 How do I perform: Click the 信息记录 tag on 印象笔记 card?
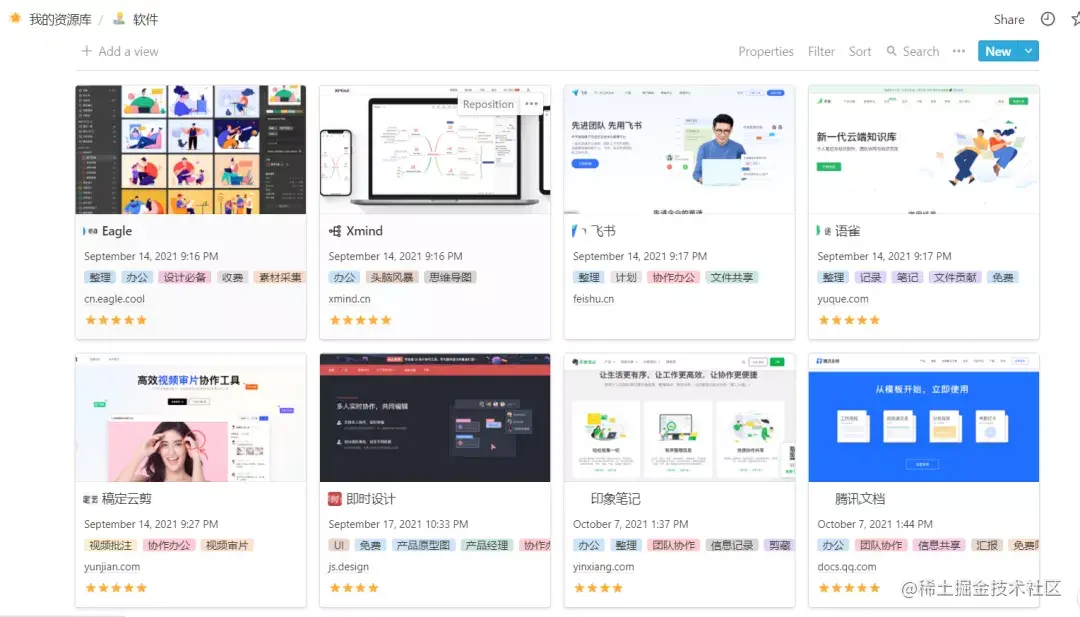coord(731,545)
